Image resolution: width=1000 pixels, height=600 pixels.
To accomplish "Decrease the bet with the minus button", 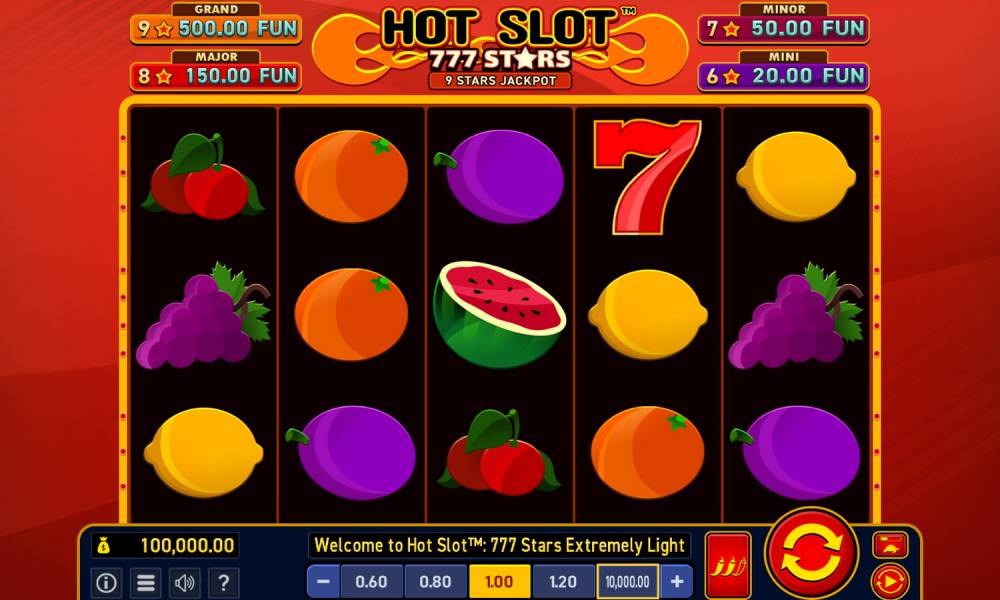I will [x=323, y=582].
